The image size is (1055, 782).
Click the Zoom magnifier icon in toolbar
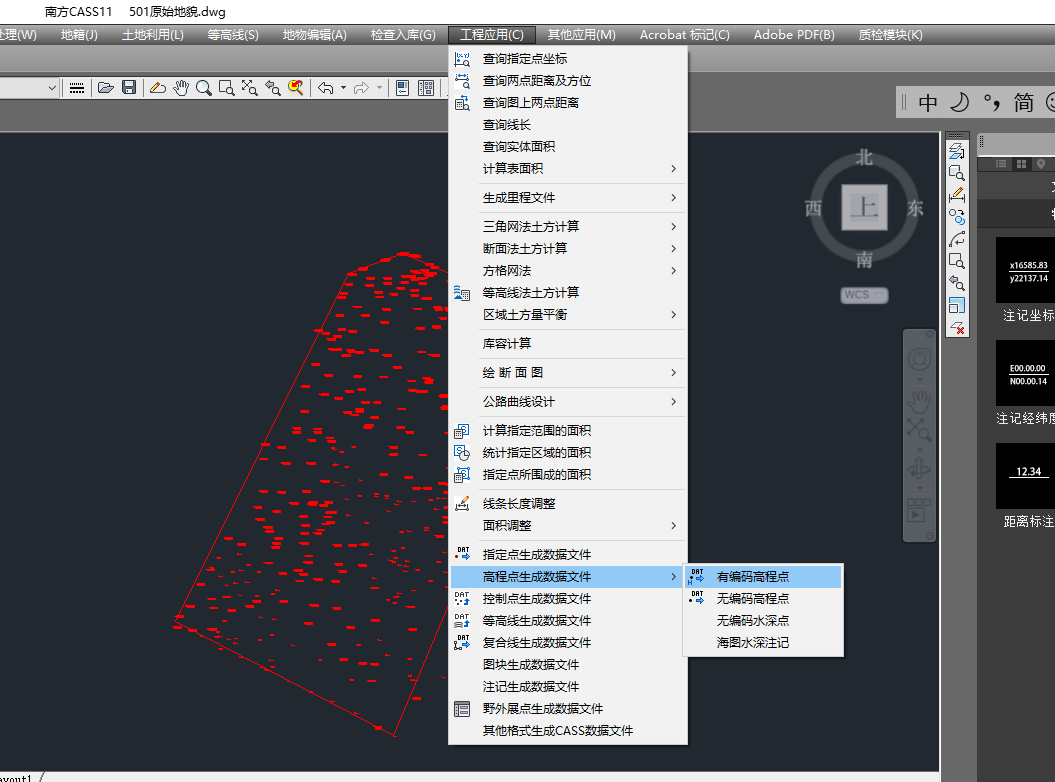[203, 88]
